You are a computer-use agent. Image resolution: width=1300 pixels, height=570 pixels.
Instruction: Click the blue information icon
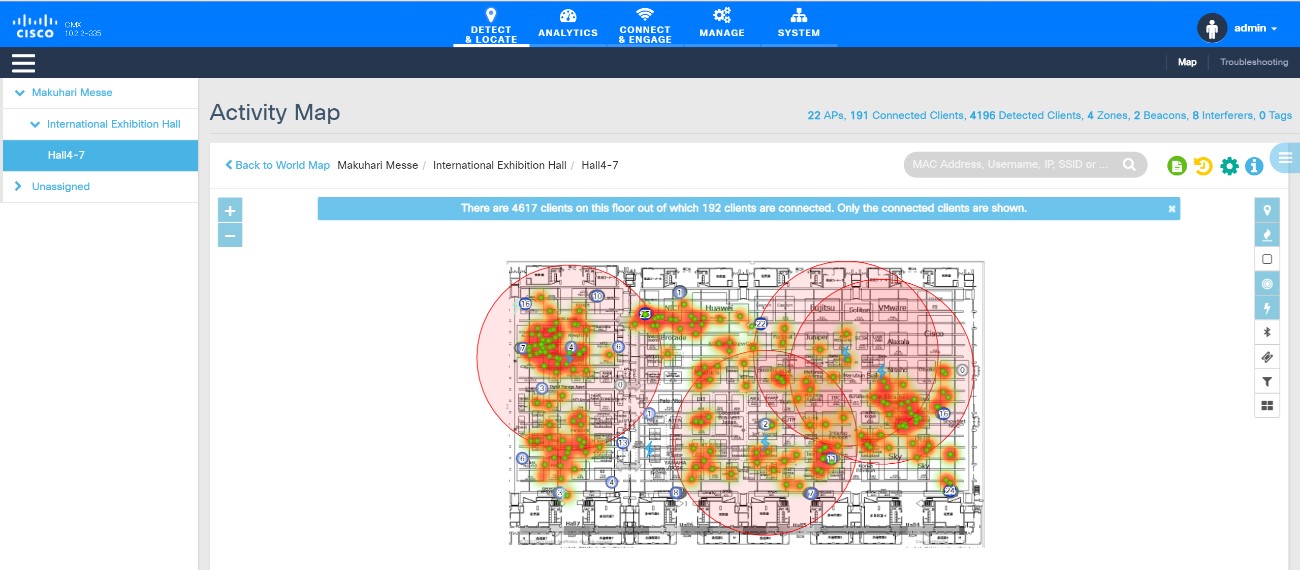tap(1254, 166)
